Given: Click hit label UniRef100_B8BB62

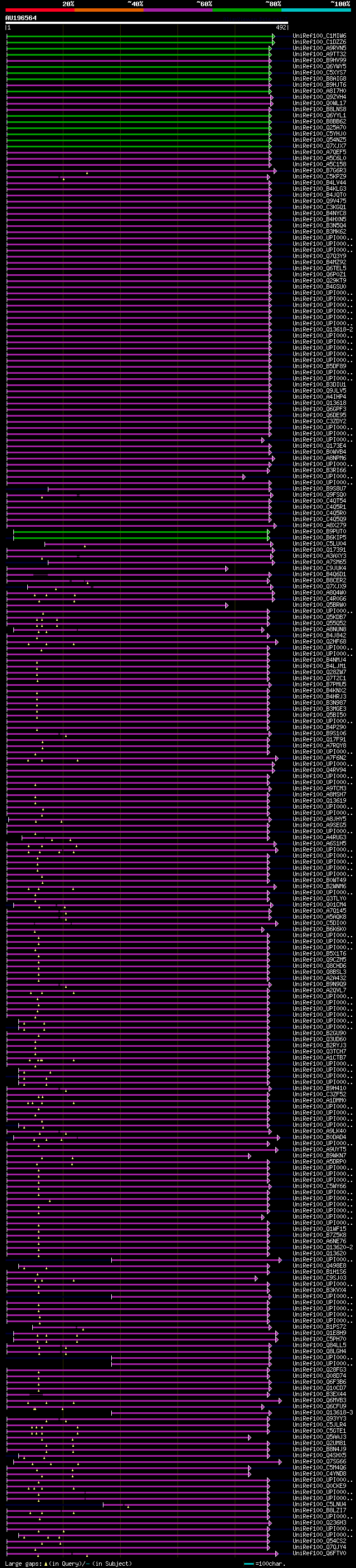Looking at the screenshot, I should [319, 122].
